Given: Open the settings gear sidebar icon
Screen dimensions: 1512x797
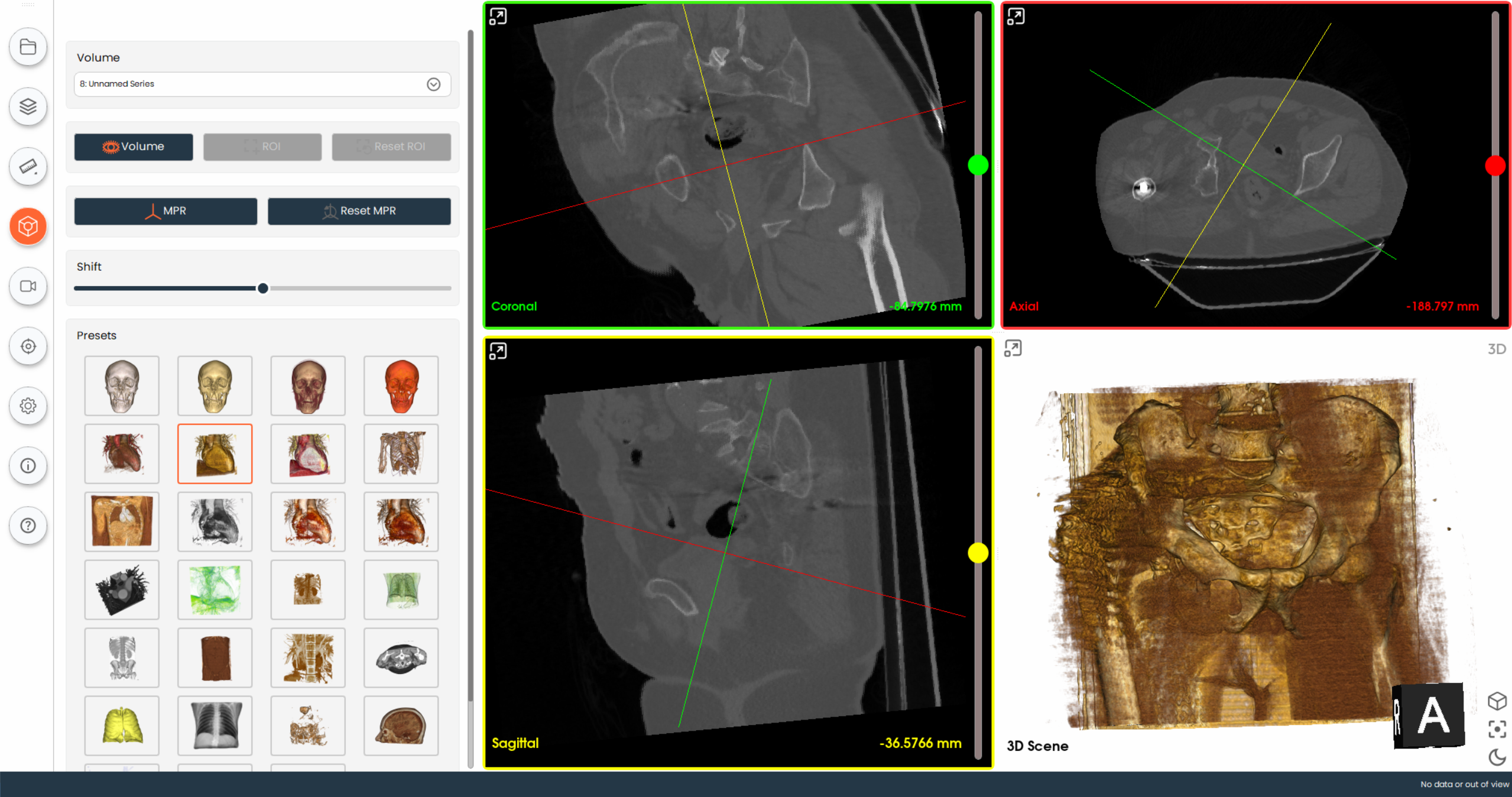Looking at the screenshot, I should click(28, 406).
